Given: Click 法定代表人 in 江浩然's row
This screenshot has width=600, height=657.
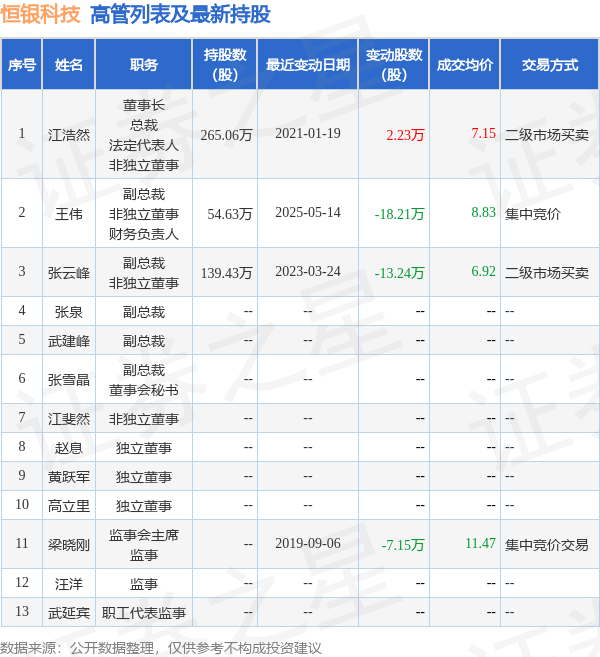Looking at the screenshot, I should coord(144,145).
